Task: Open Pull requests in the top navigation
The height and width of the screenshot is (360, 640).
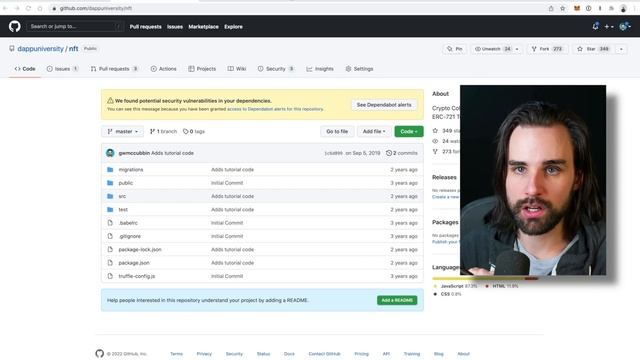Action: point(145,27)
